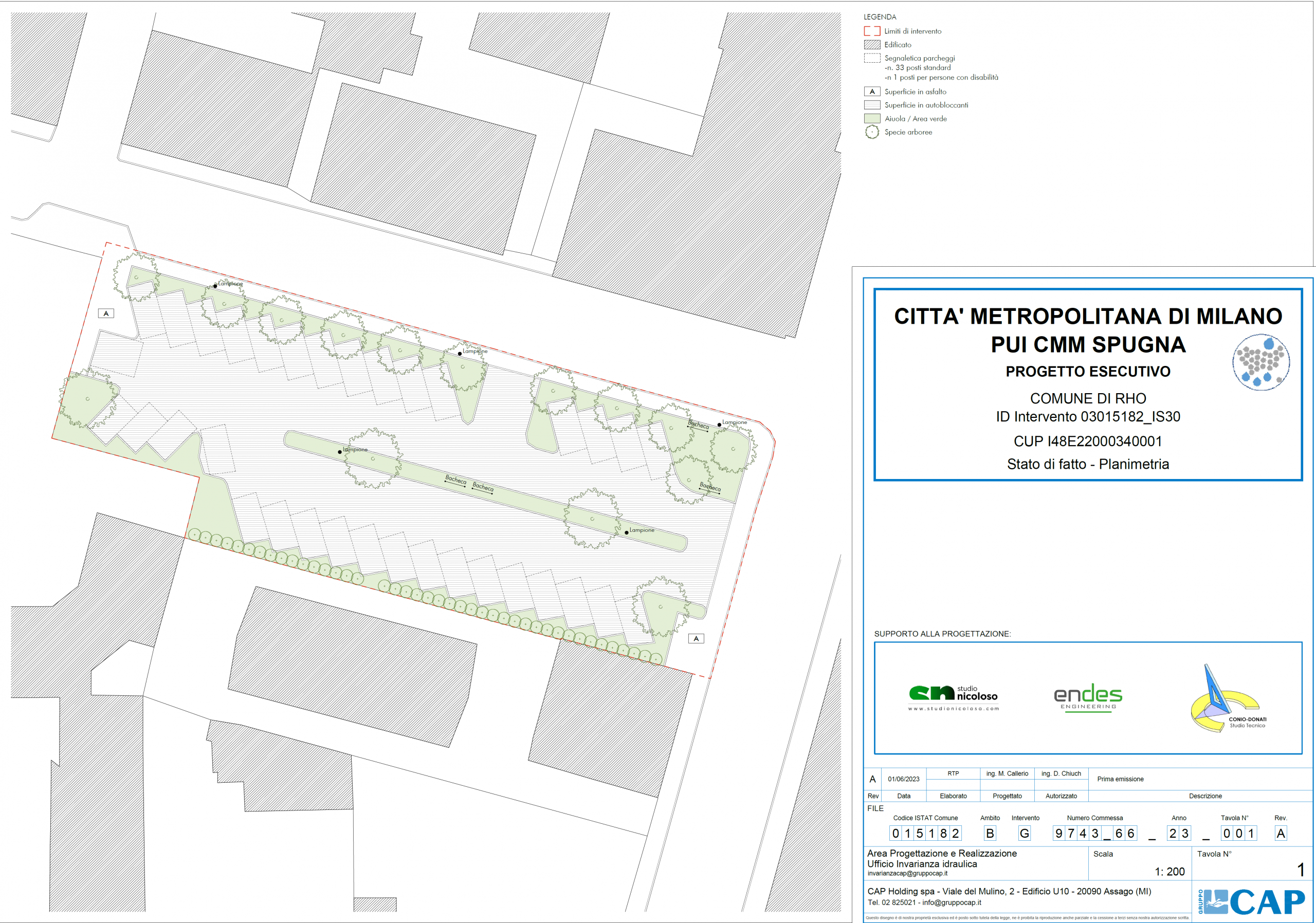The height and width of the screenshot is (923, 1316).
Task: Click the info@gruppocap.it email address
Action: click(x=952, y=902)
